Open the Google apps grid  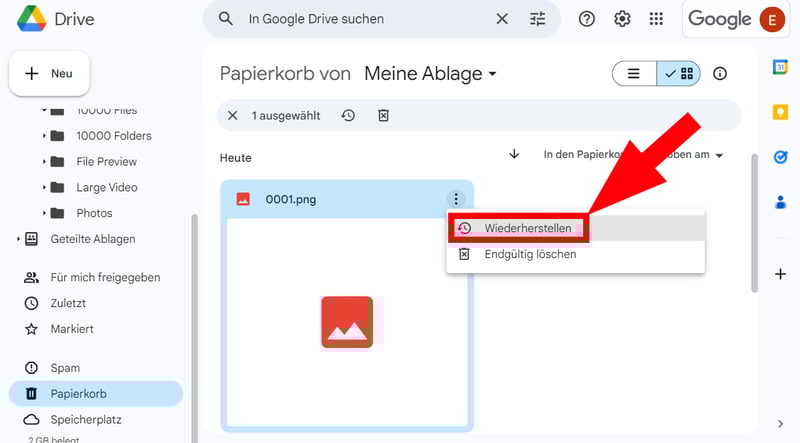coord(656,19)
